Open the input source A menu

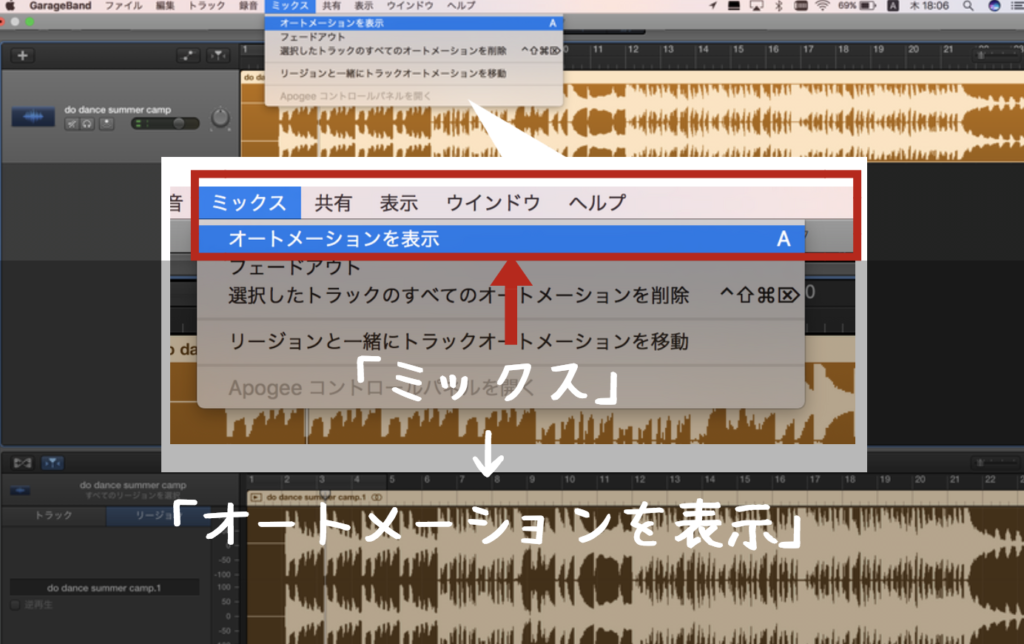pos(893,6)
